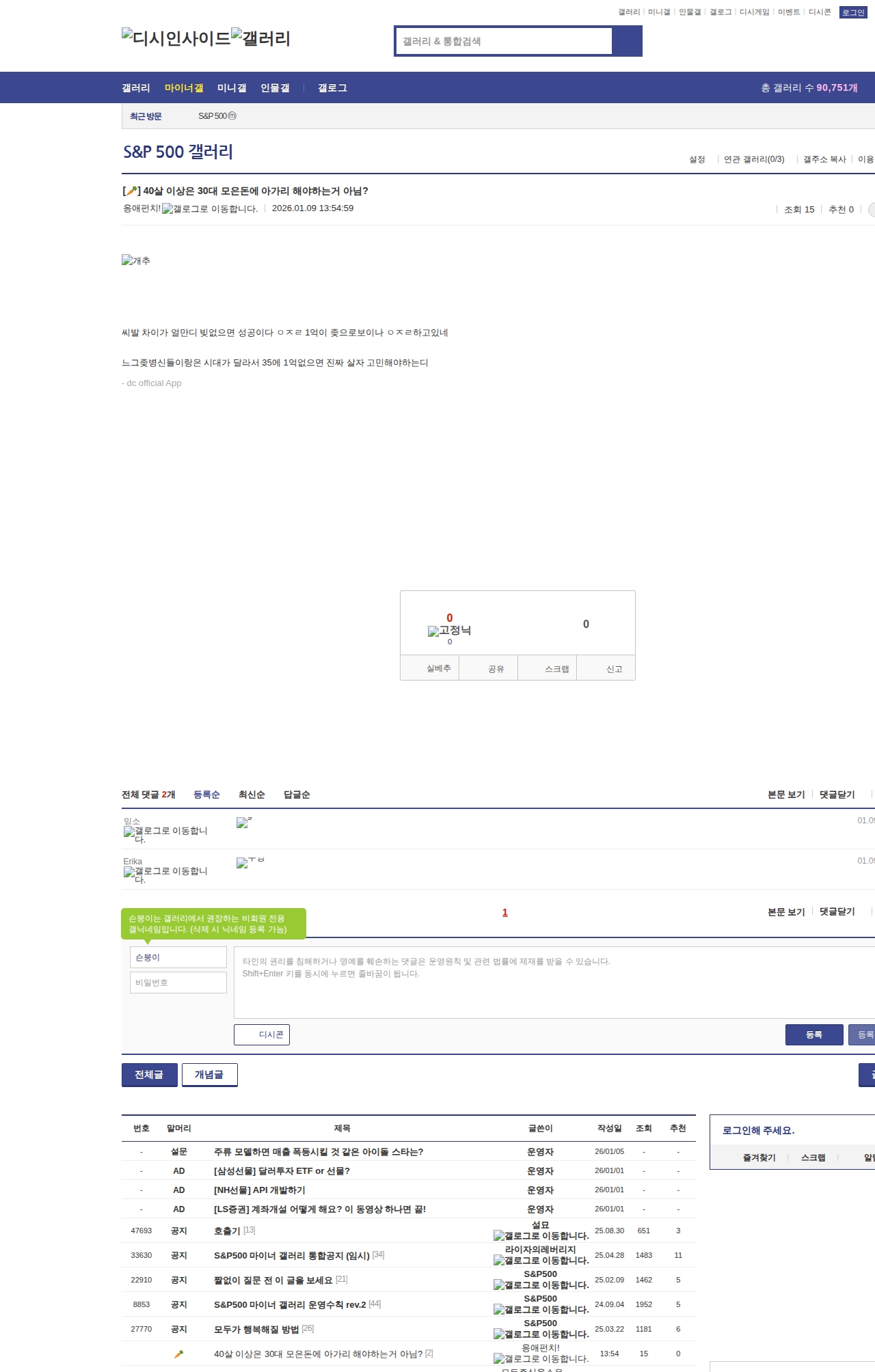This screenshot has width=875, height=1372.
Task: Click comment page number 1
Action: [505, 912]
